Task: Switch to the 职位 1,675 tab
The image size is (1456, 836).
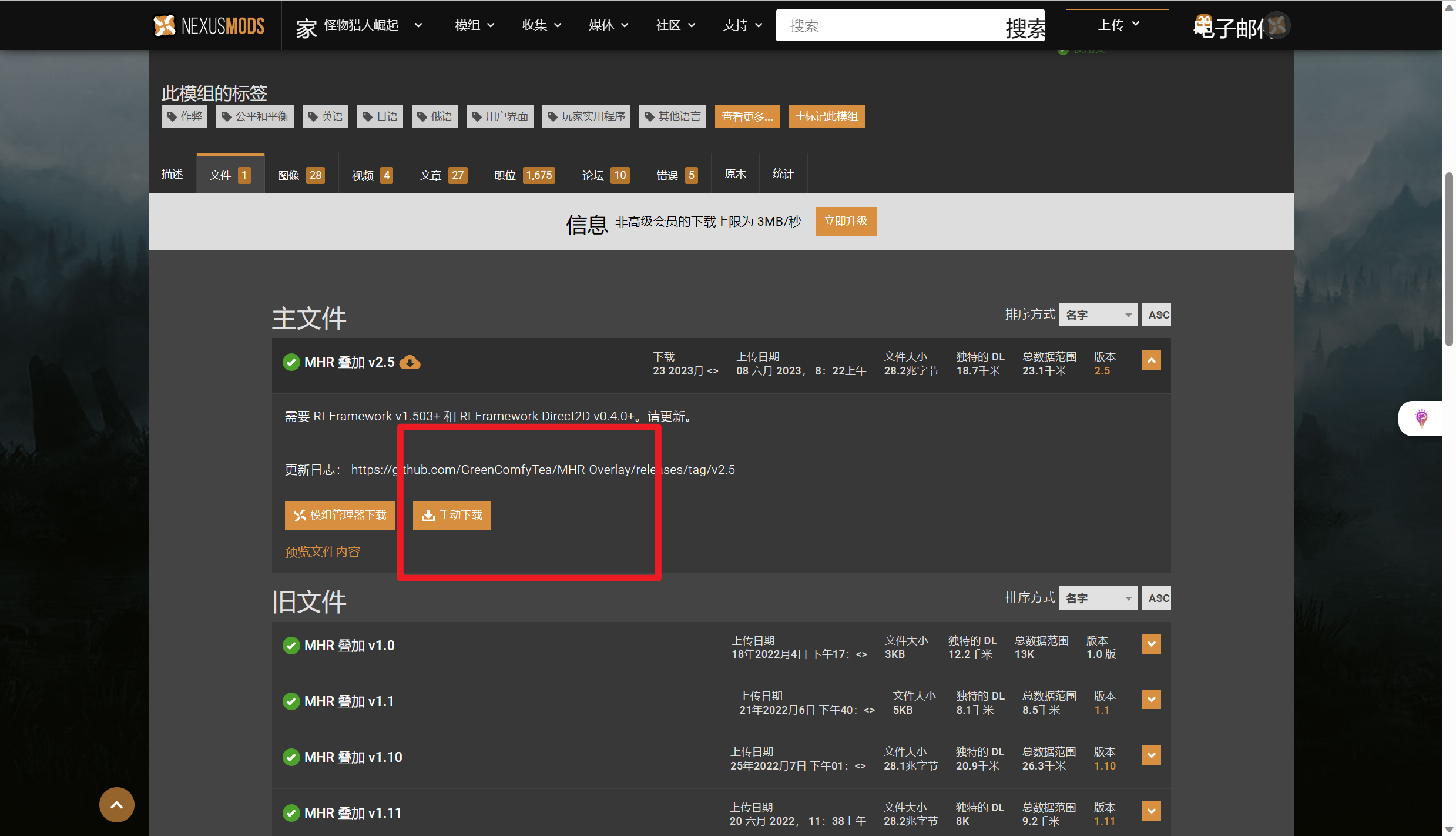Action: pos(524,174)
